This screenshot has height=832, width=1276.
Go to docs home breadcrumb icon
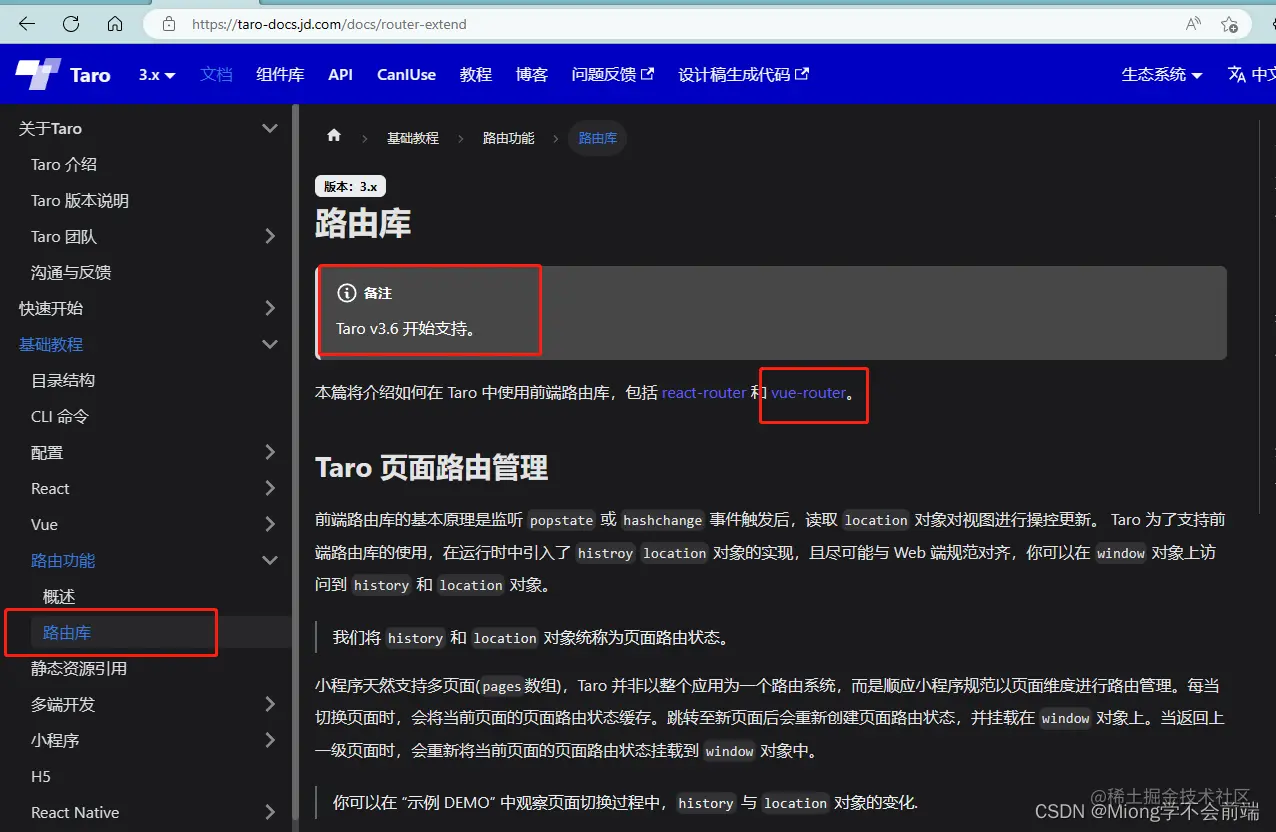334,136
